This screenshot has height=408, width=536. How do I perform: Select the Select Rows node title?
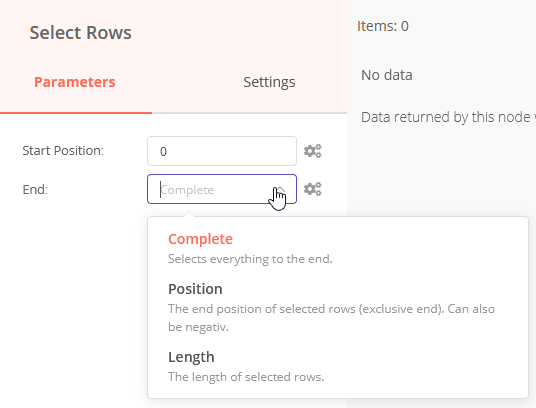80,33
